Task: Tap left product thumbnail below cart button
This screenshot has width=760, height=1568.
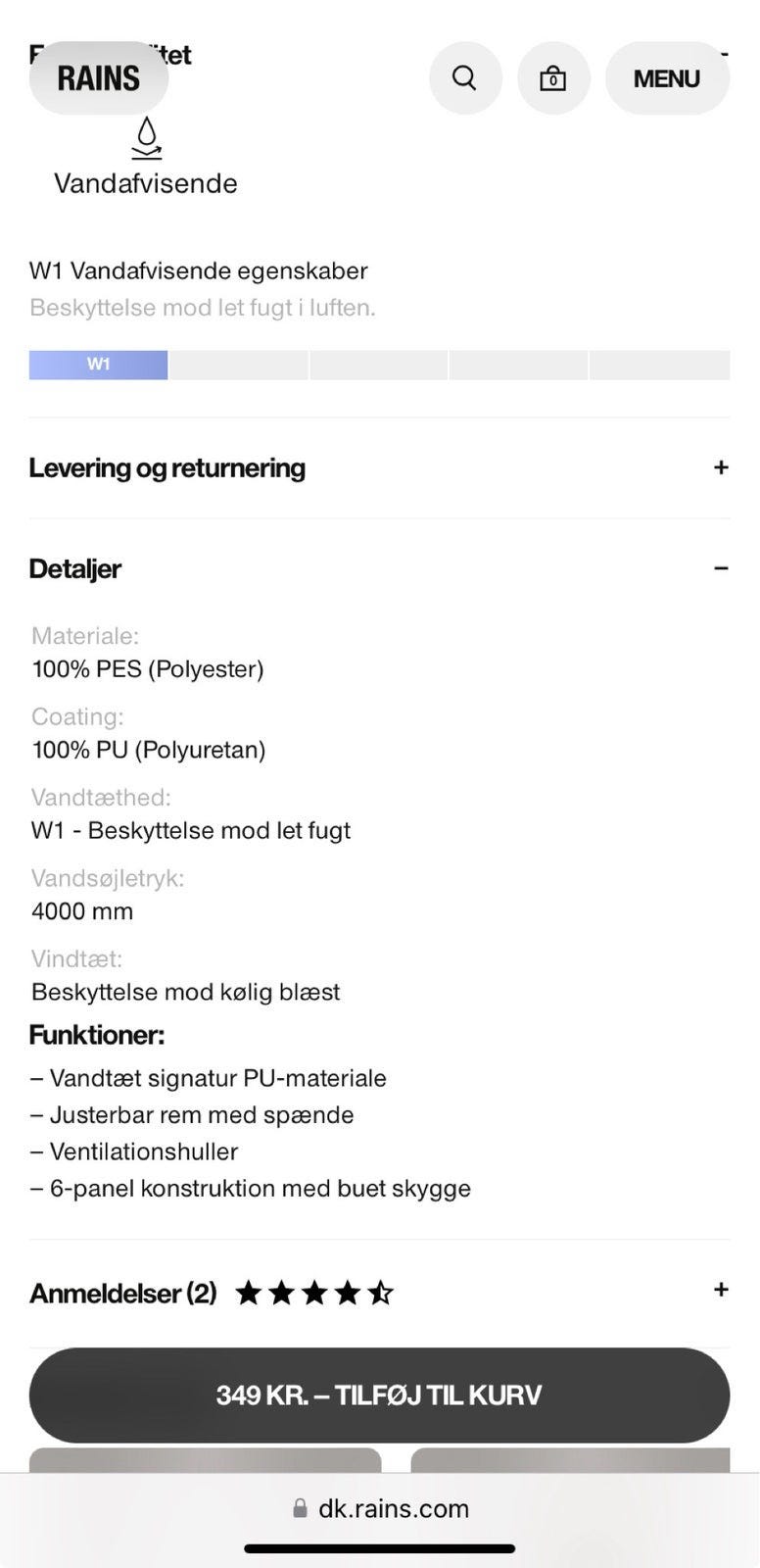Action: pyautogui.click(x=205, y=1460)
